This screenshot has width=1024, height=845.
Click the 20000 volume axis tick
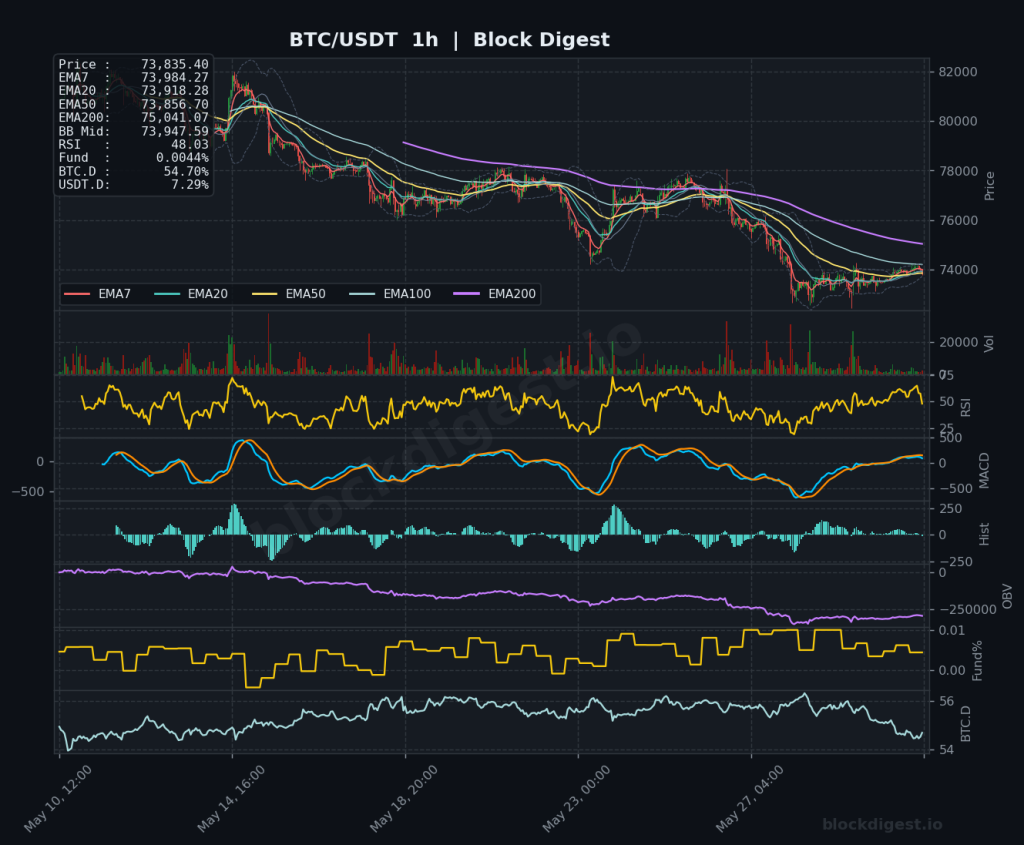pos(958,342)
